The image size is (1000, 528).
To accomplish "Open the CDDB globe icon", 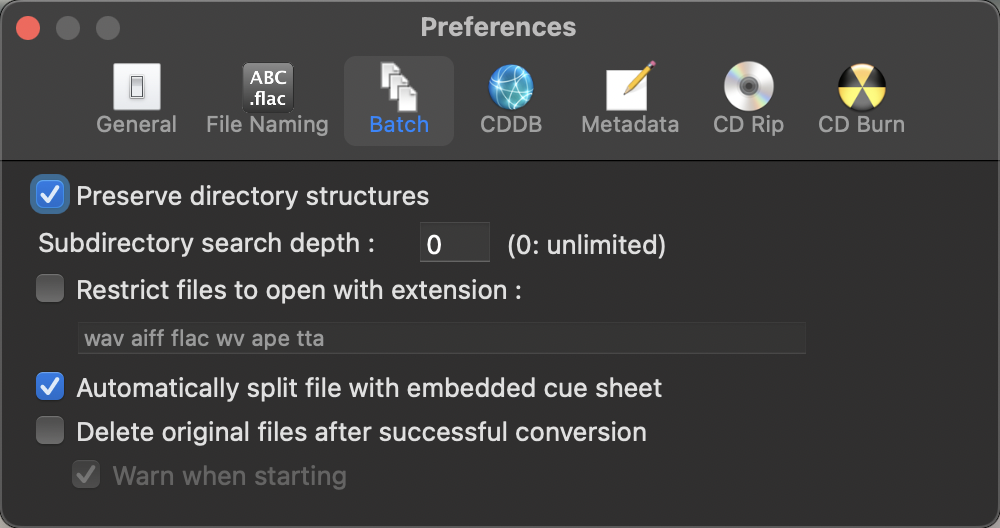I will coord(511,87).
